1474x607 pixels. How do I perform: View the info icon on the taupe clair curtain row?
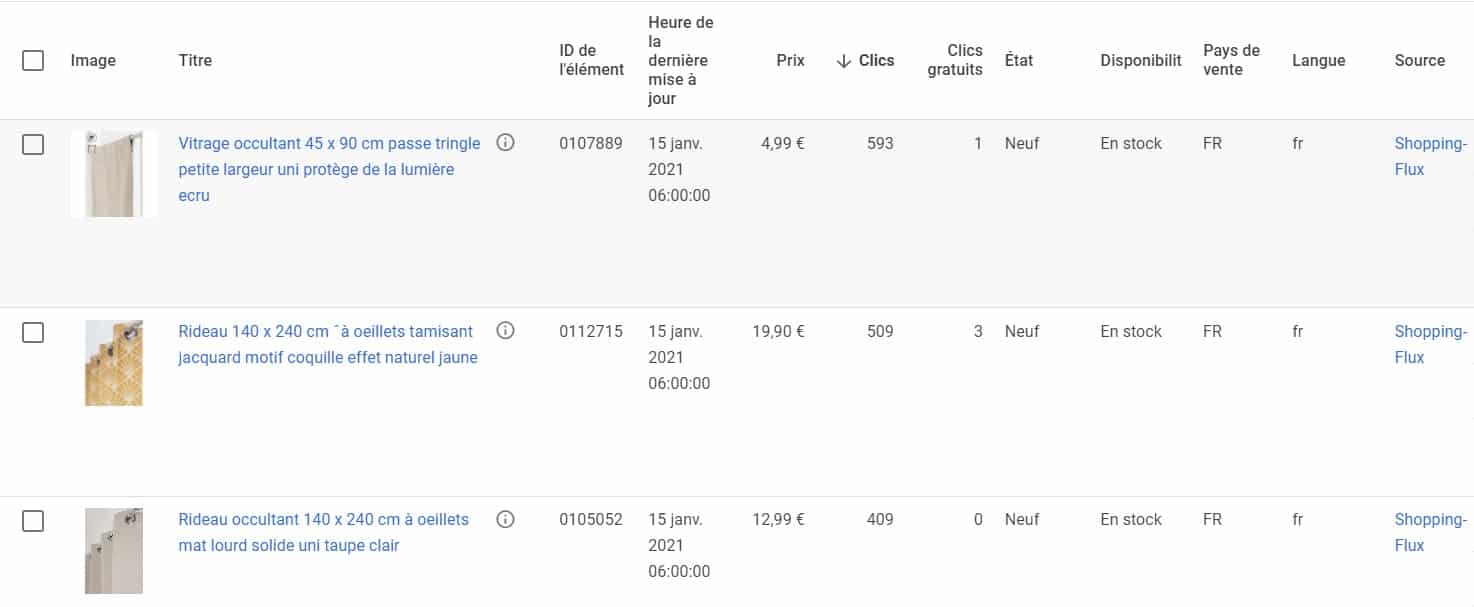(x=506, y=518)
